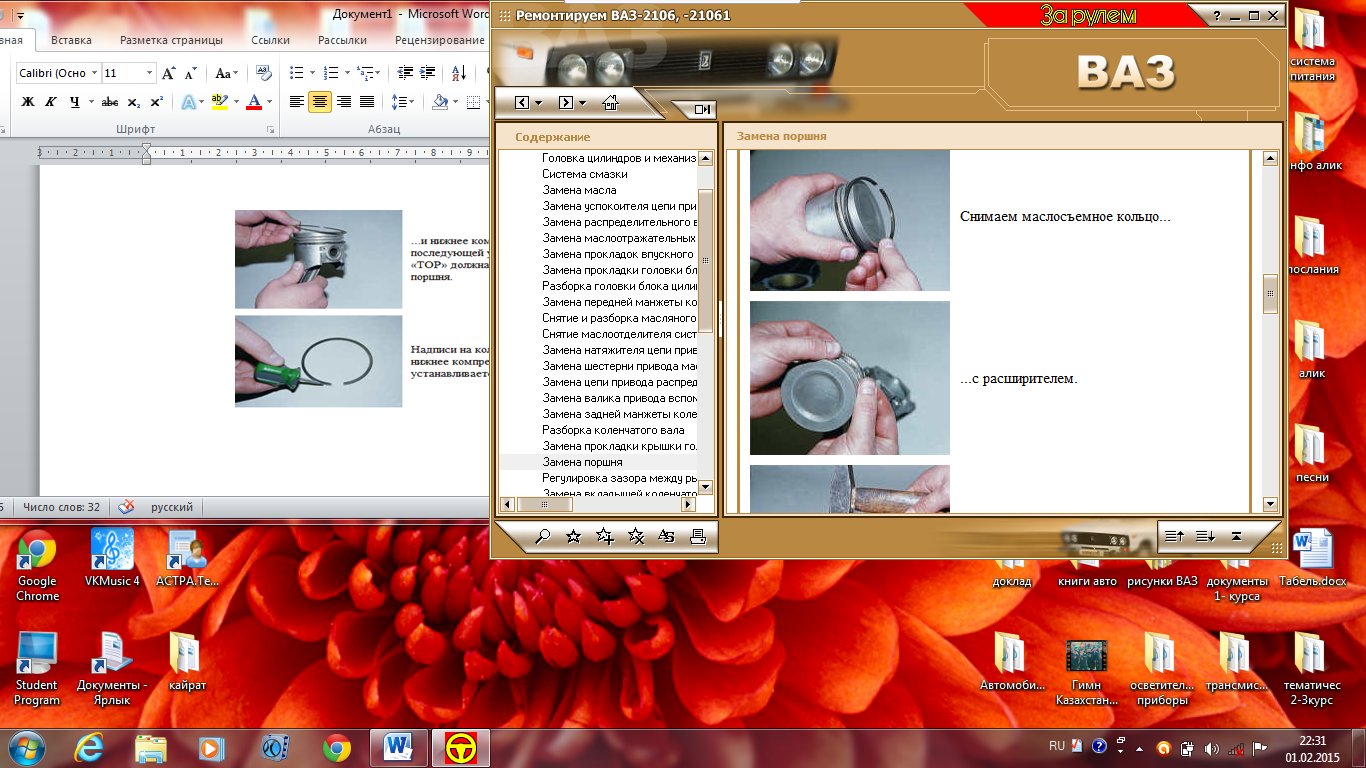Click the back navigation arrow in VAZ manual
Screen dimensions: 1366x768
click(522, 103)
